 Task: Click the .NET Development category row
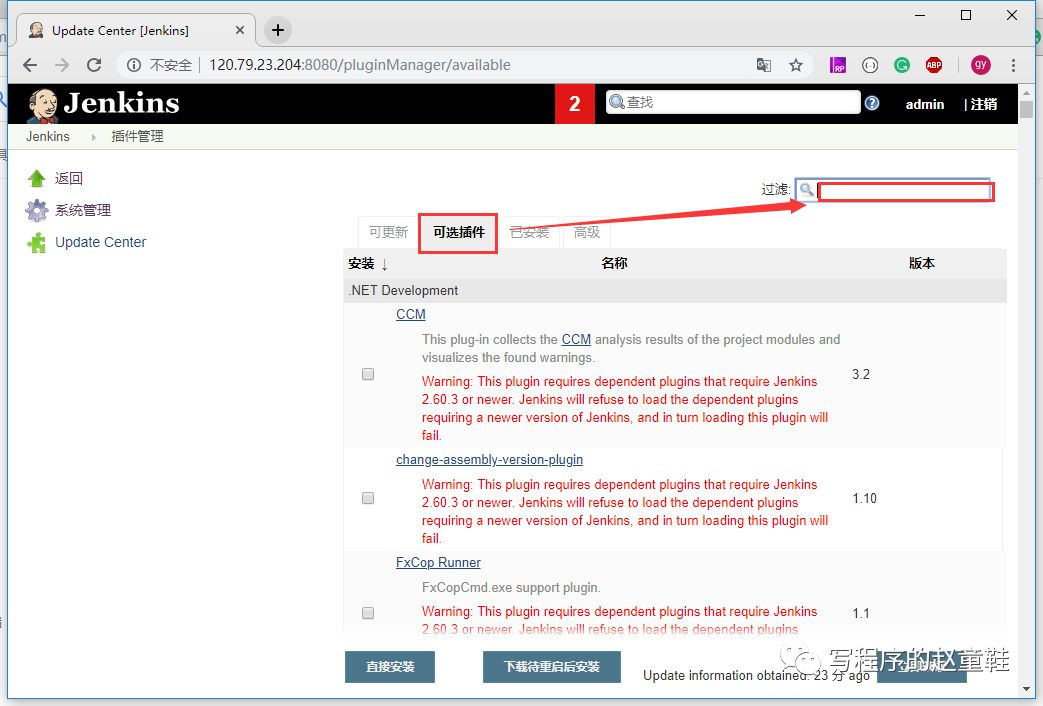pos(675,290)
